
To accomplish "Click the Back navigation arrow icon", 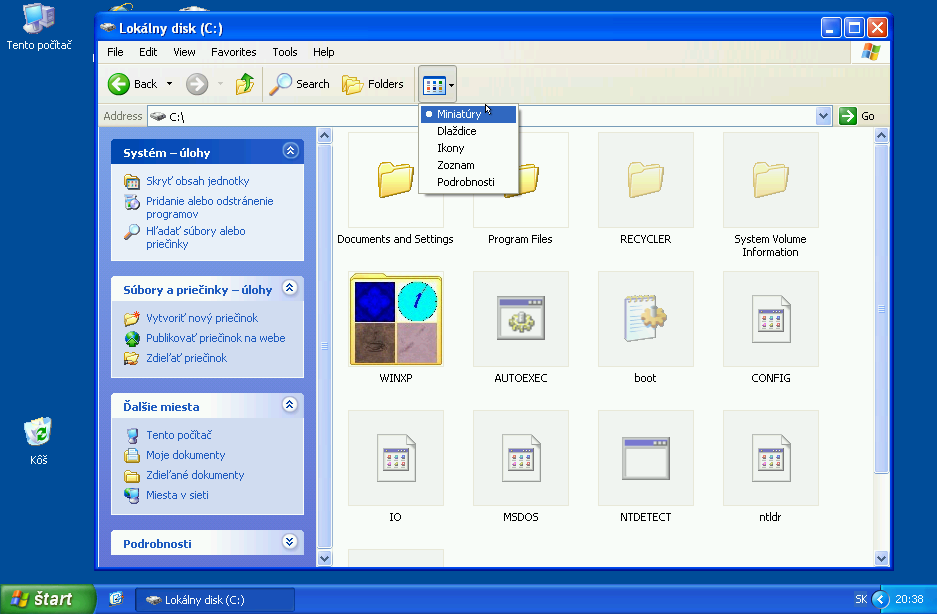I will click(120, 85).
